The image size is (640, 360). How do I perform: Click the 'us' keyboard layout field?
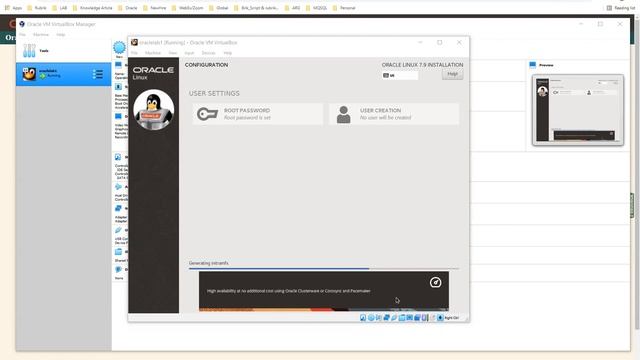[x=400, y=75]
